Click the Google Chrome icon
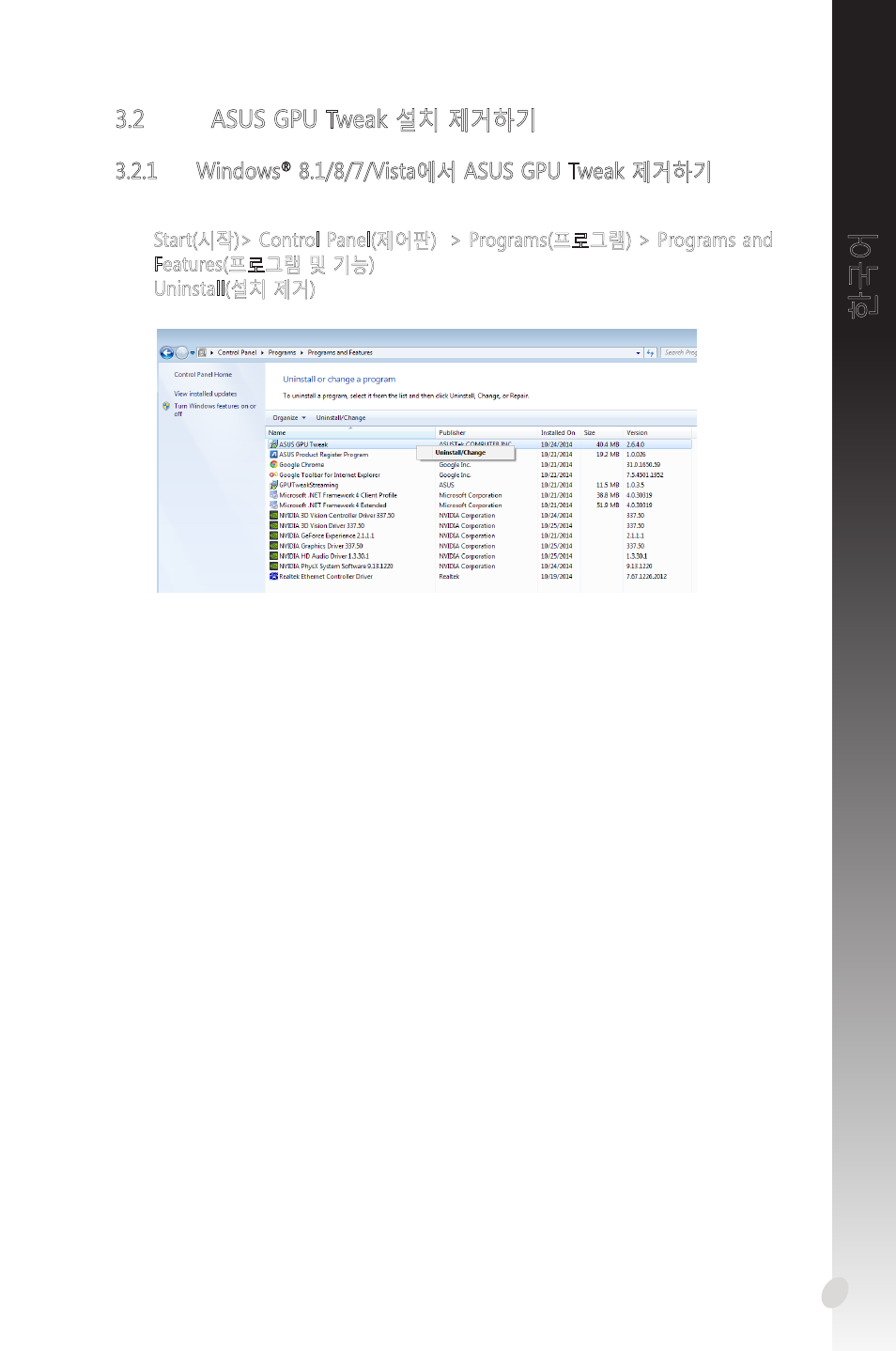This screenshot has width=896, height=1351. [x=273, y=465]
